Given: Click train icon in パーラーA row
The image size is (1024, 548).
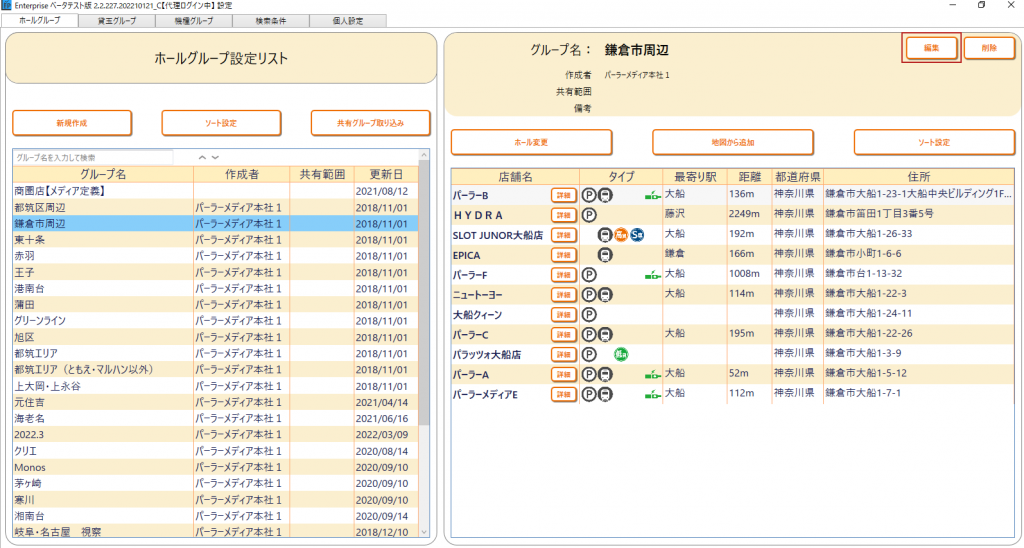Looking at the screenshot, I should (x=605, y=374).
